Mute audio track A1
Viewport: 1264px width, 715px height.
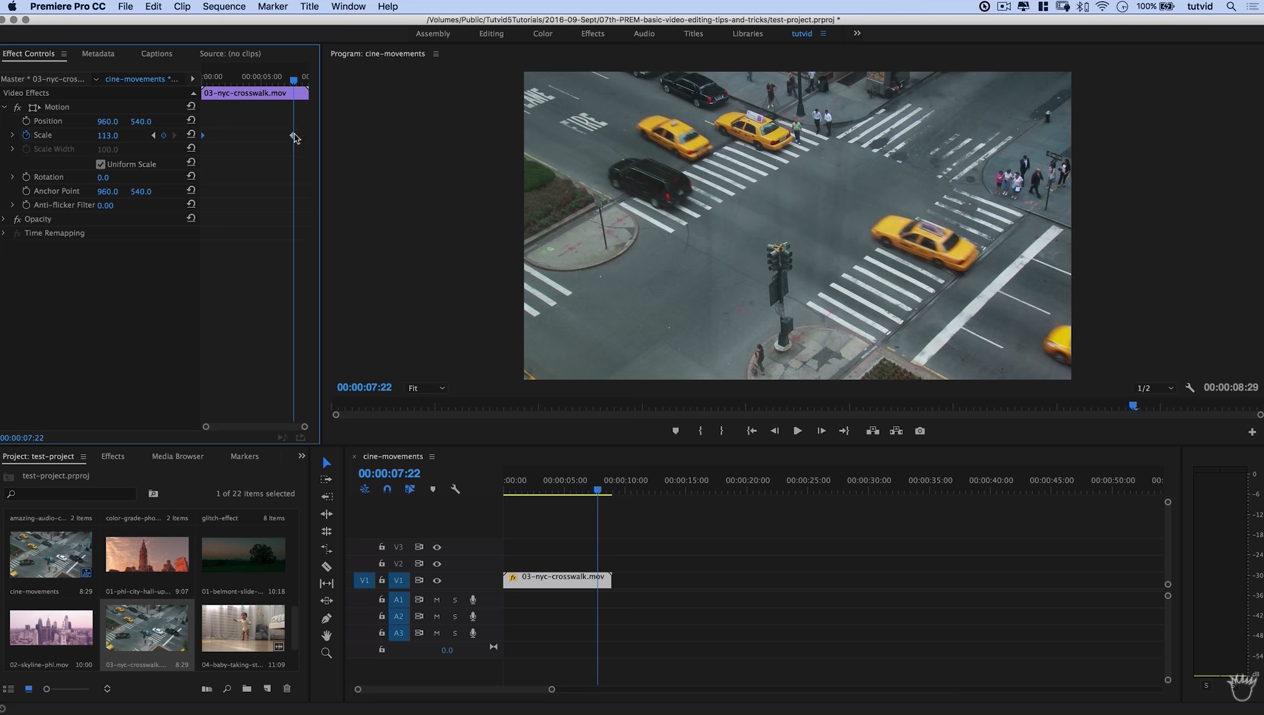pyautogui.click(x=436, y=600)
